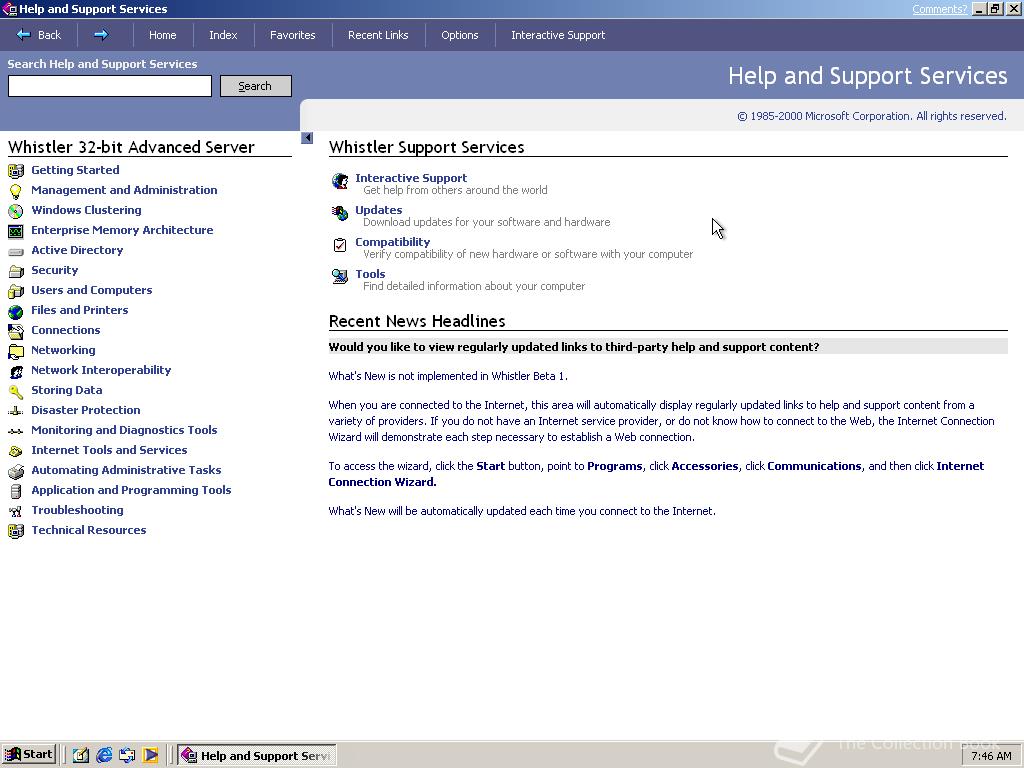1024x768 pixels.
Task: Focus the Search Help and Support text box
Action: [x=110, y=86]
